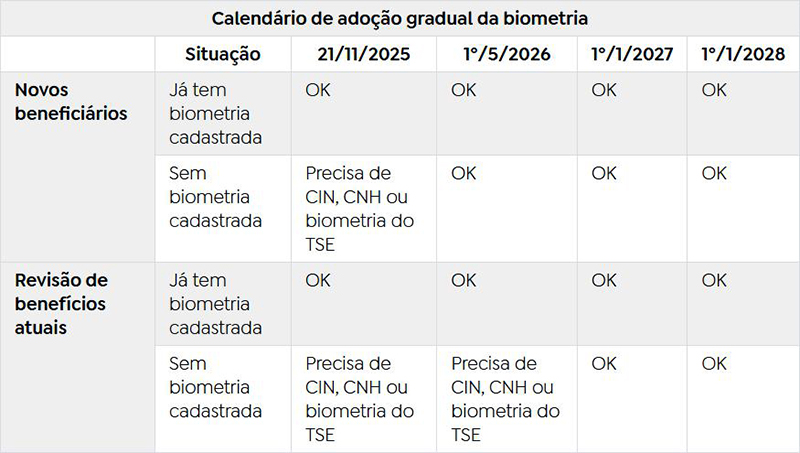
Task: Select the Situação column header
Action: point(223,54)
